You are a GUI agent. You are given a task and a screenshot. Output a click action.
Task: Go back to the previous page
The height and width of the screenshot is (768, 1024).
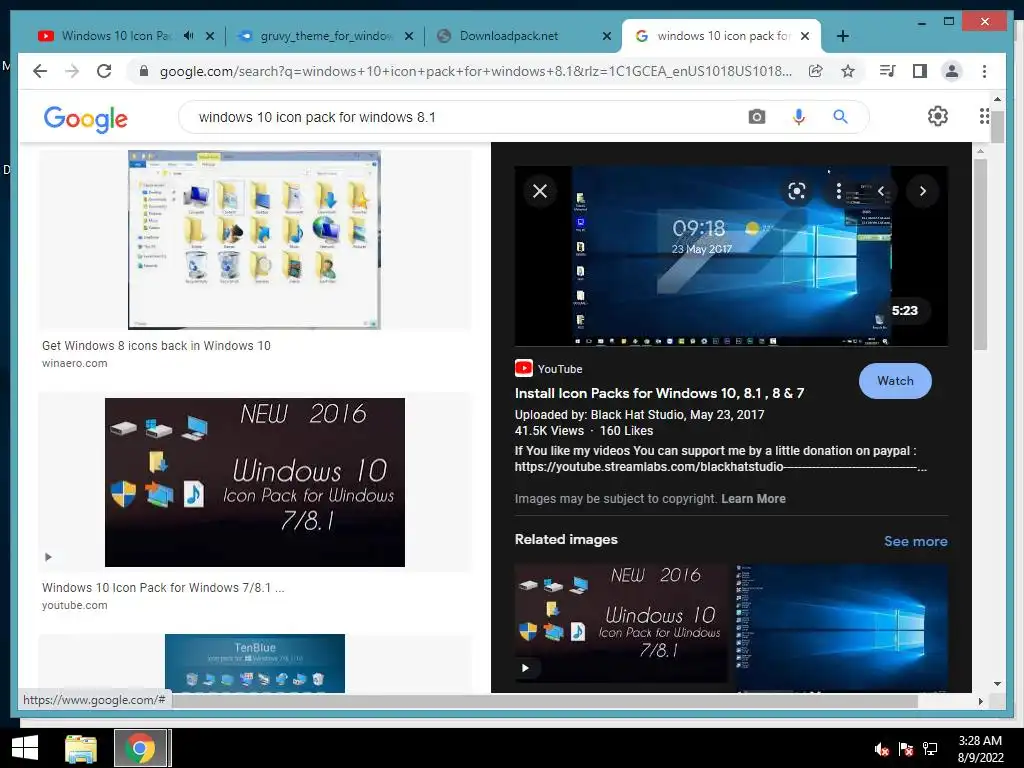pos(40,71)
